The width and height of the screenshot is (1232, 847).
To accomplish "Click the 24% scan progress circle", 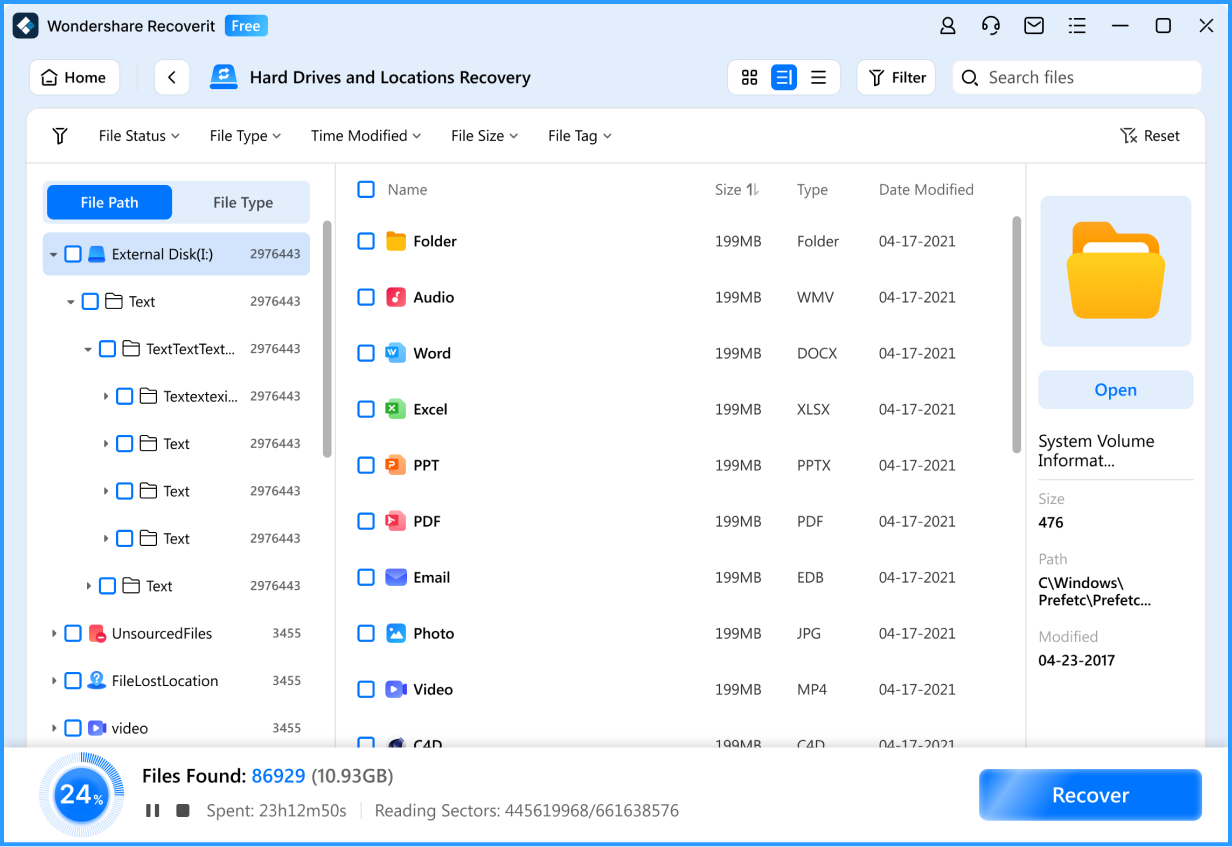I will (82, 796).
